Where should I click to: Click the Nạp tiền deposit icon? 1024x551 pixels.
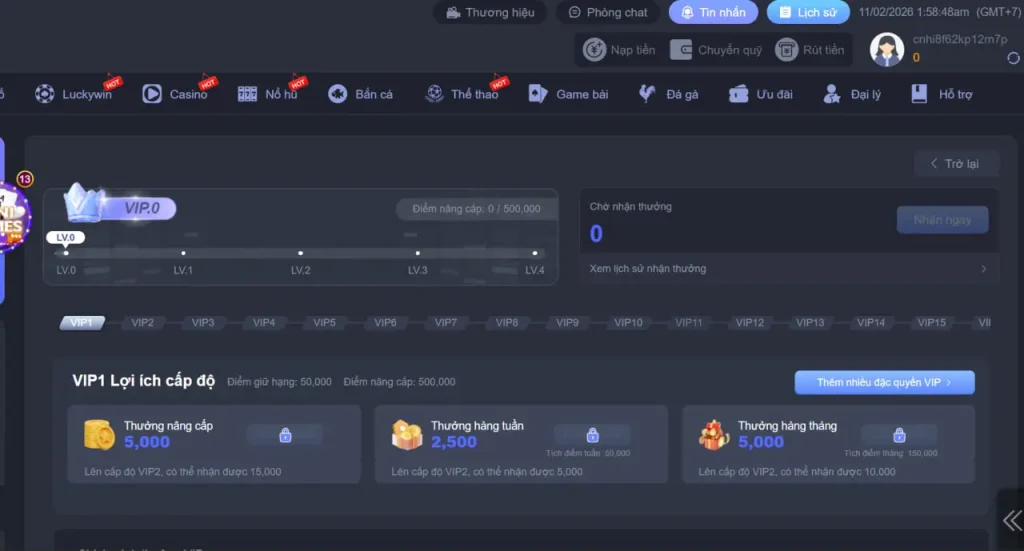coord(595,50)
